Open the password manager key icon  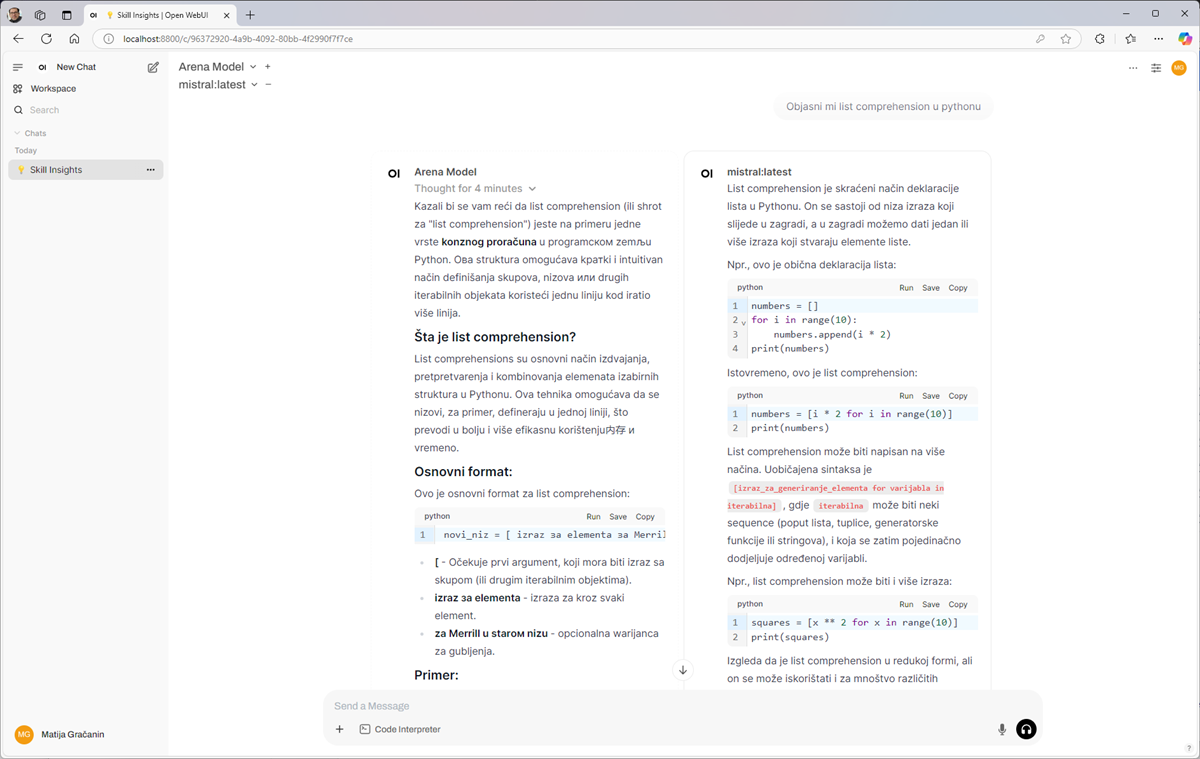1041,39
